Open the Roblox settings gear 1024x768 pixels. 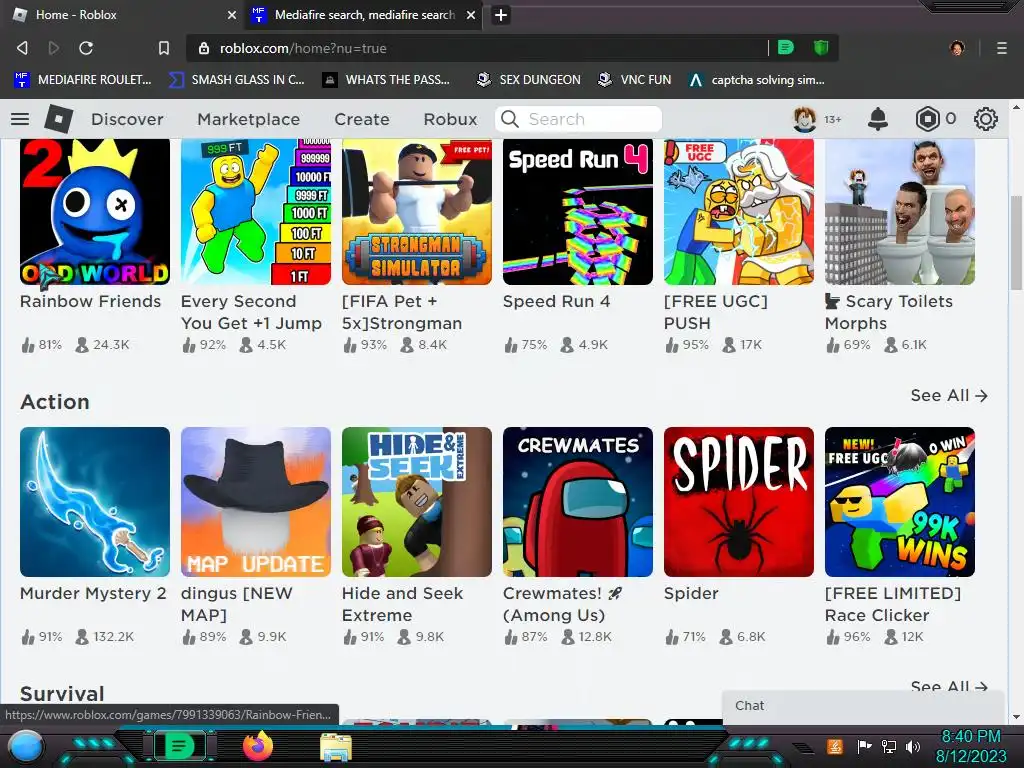coord(985,119)
